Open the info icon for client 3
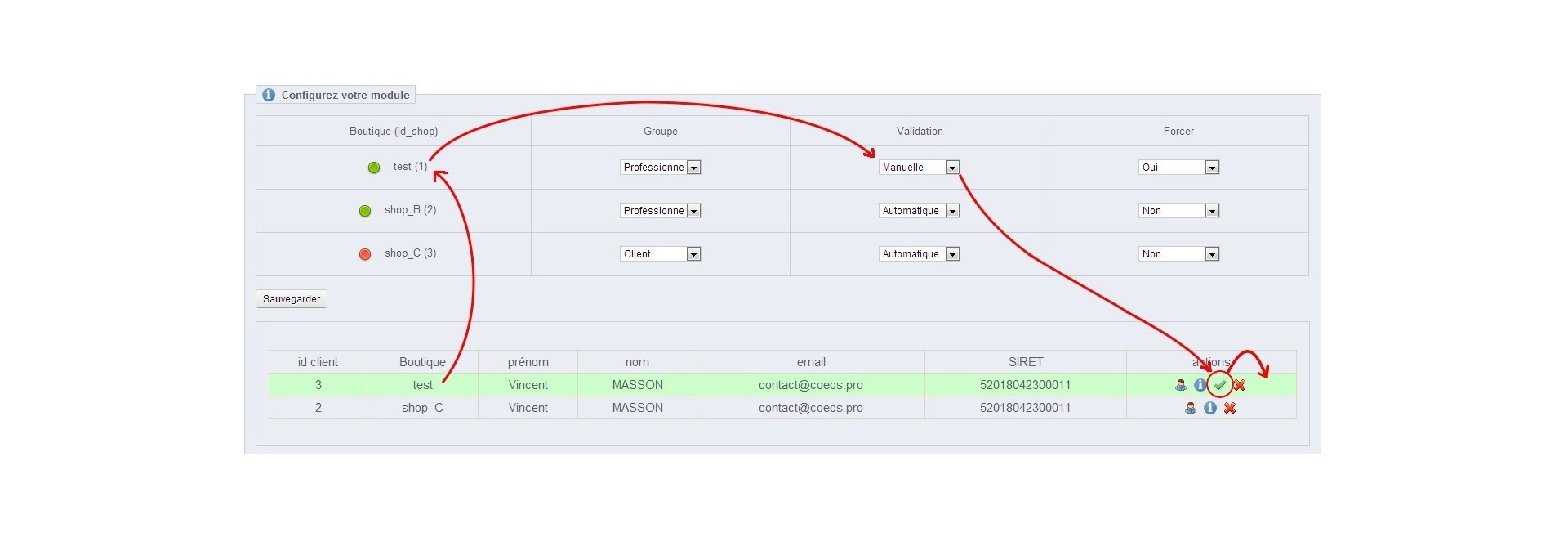 tap(1200, 385)
